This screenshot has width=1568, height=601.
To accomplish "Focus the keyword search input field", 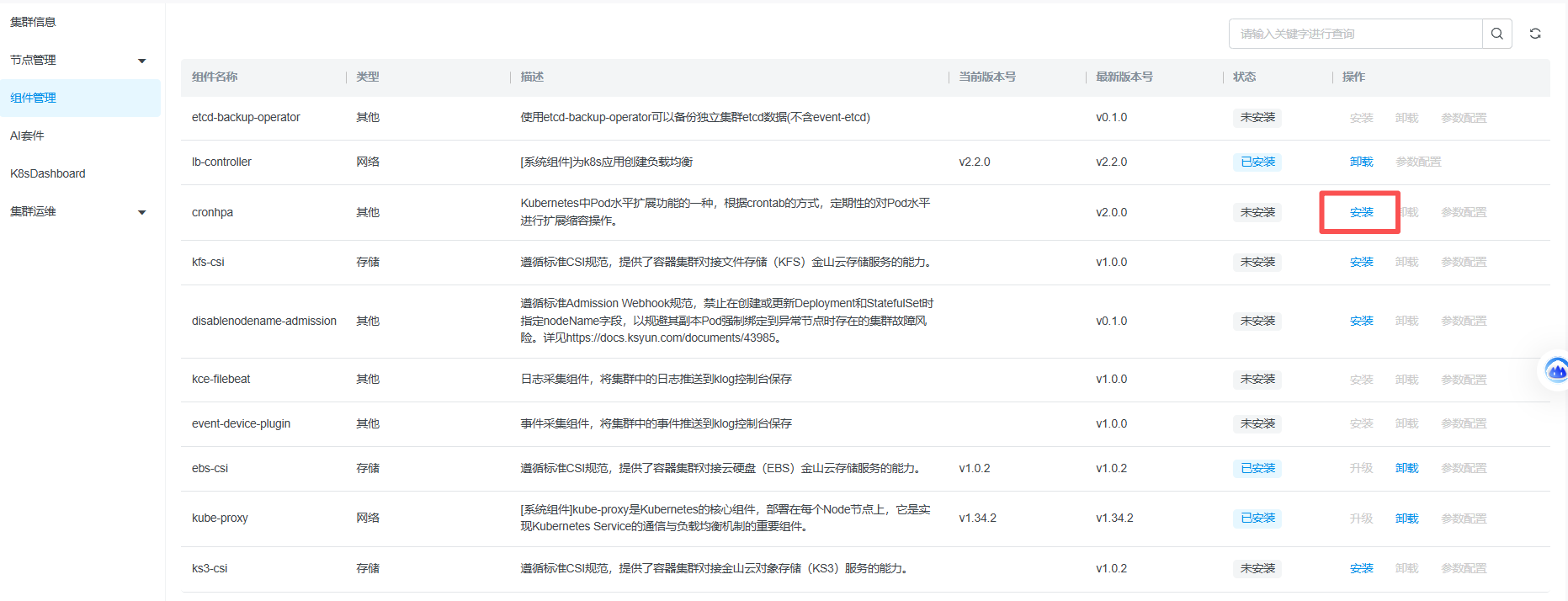I will click(1356, 34).
